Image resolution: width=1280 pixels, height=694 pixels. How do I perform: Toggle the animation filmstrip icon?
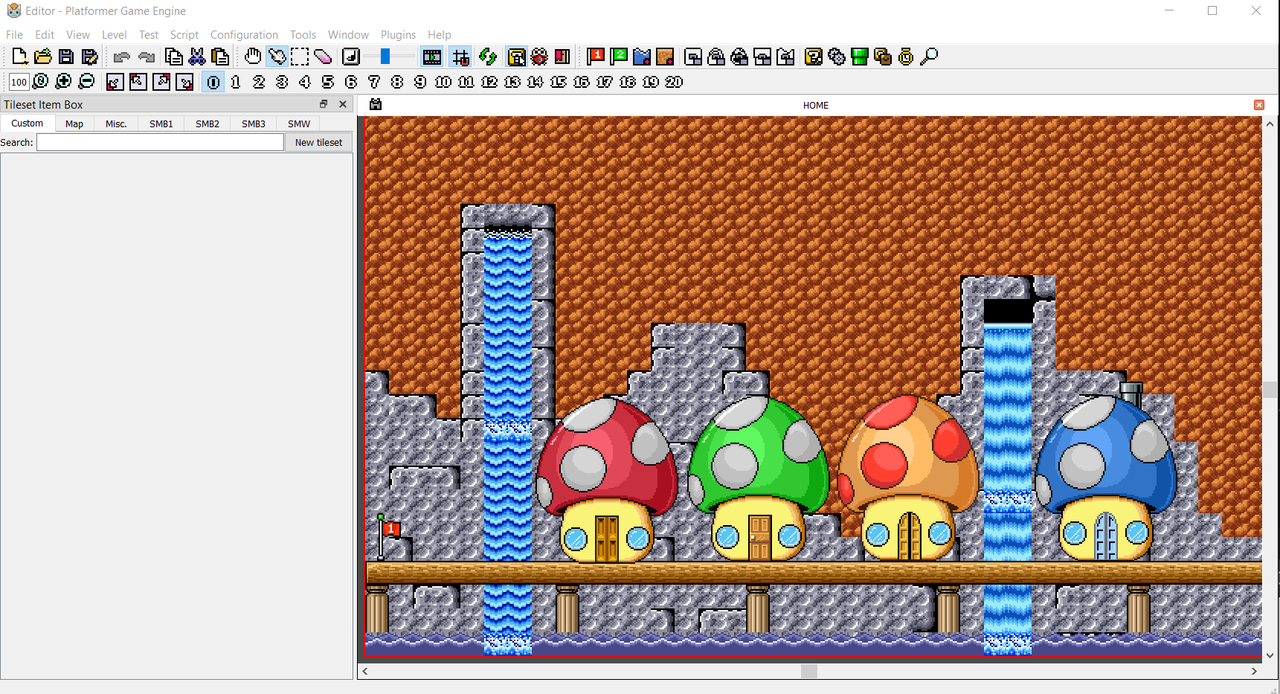(432, 57)
